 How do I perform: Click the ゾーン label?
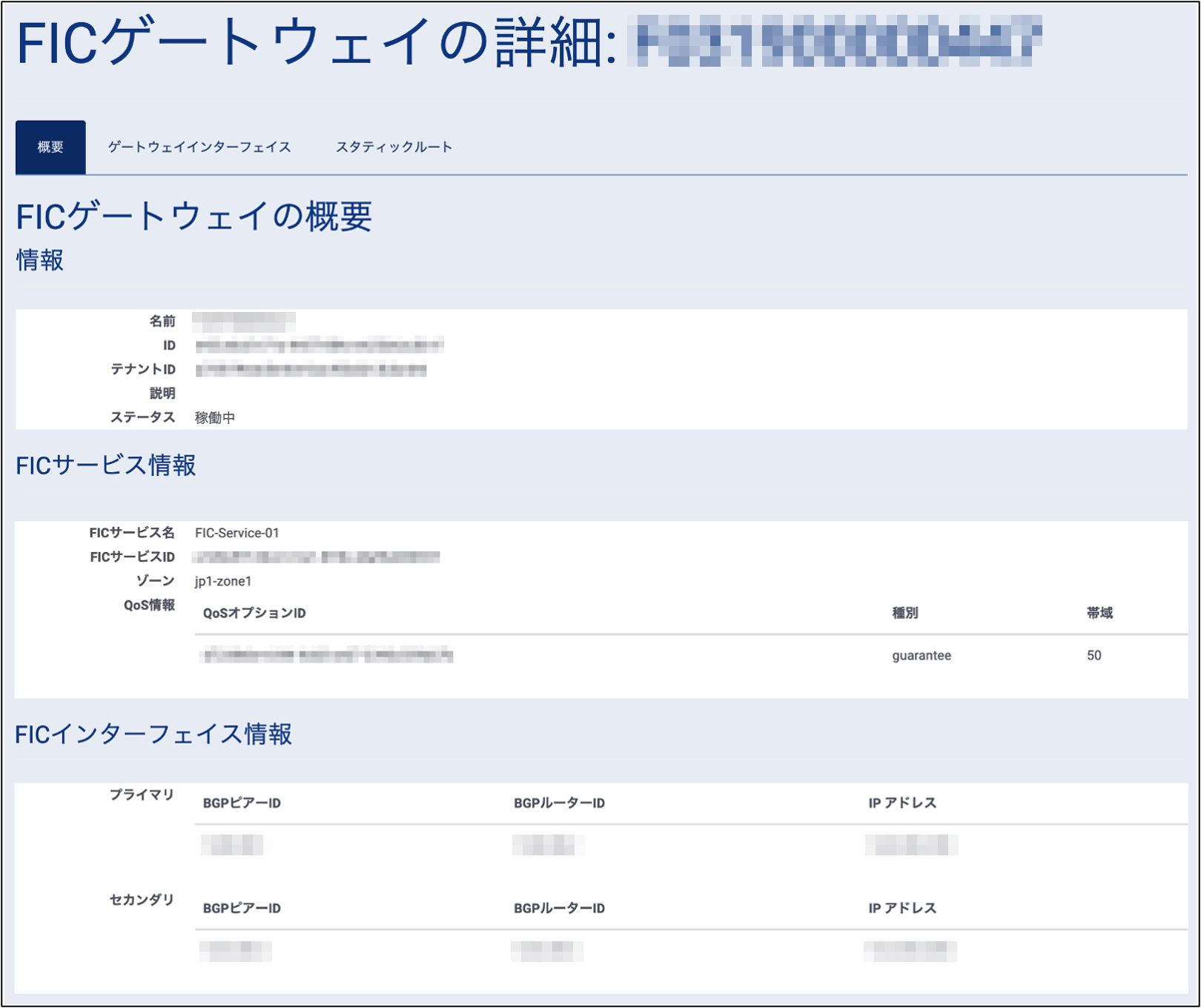pyautogui.click(x=156, y=581)
